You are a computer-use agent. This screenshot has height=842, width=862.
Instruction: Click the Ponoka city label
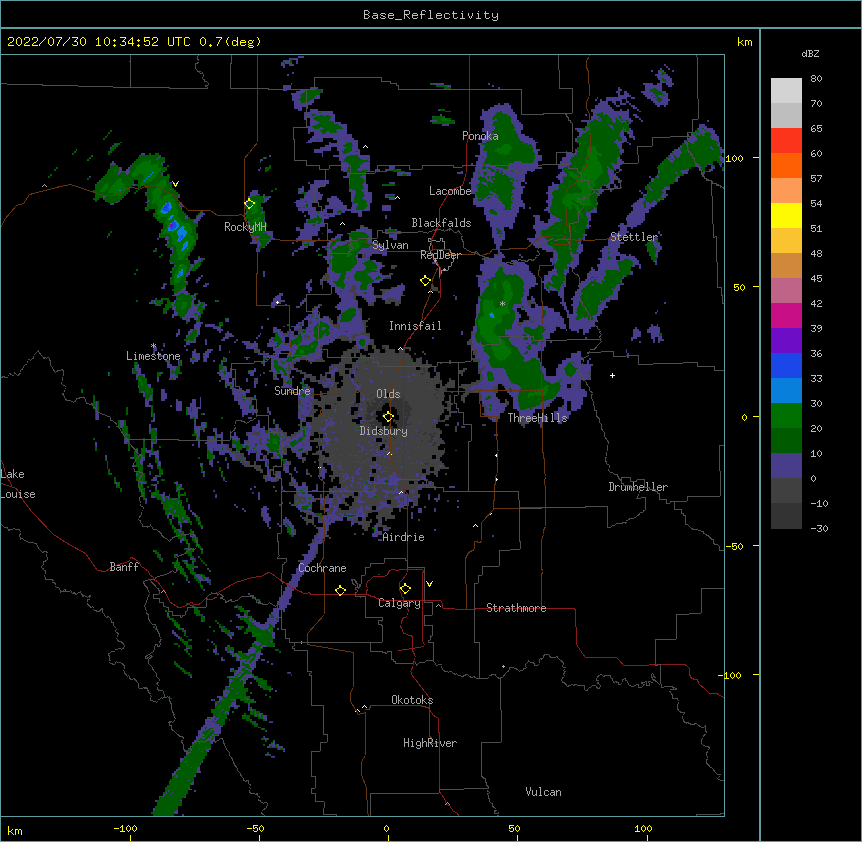480,136
